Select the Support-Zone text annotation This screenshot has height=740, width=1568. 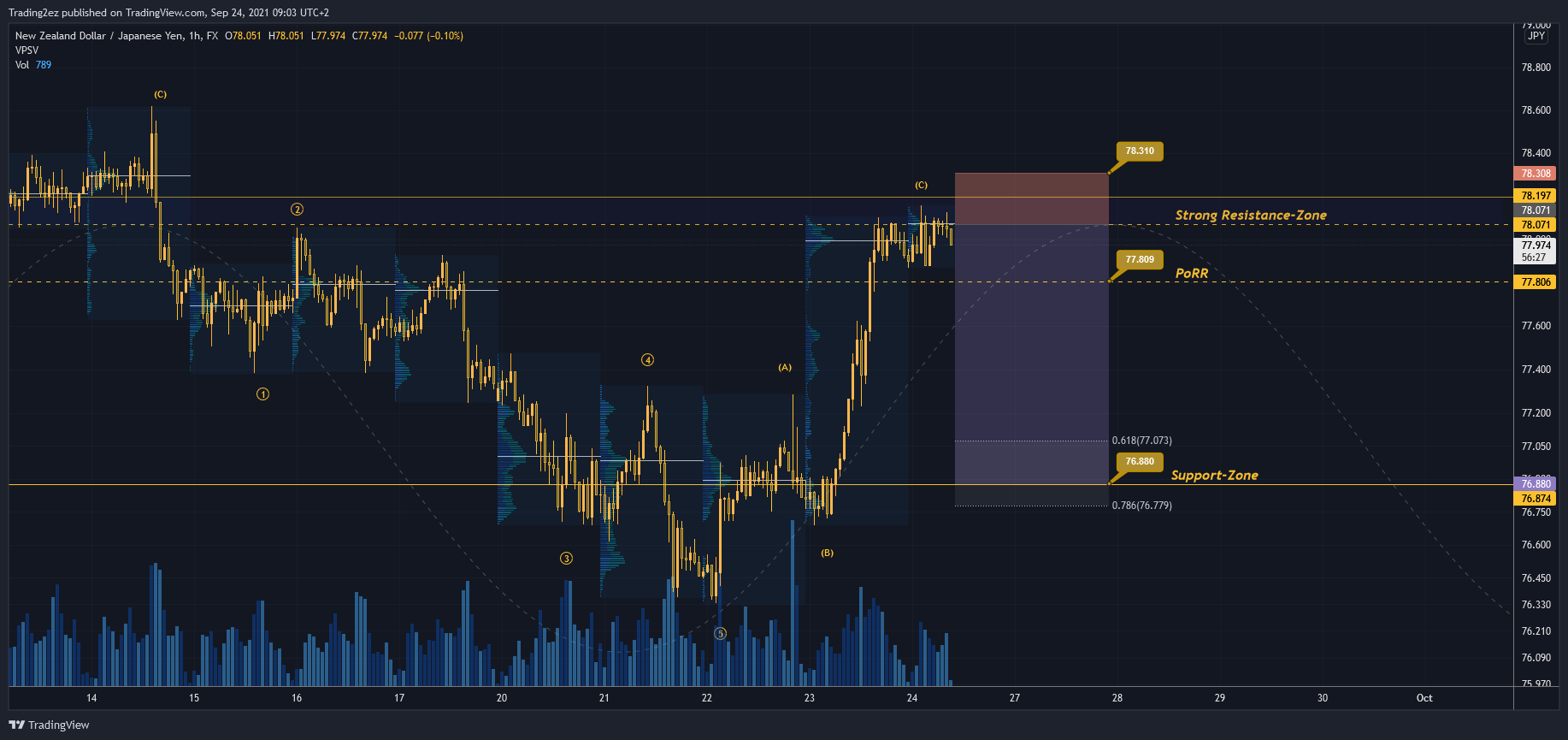coord(1214,476)
